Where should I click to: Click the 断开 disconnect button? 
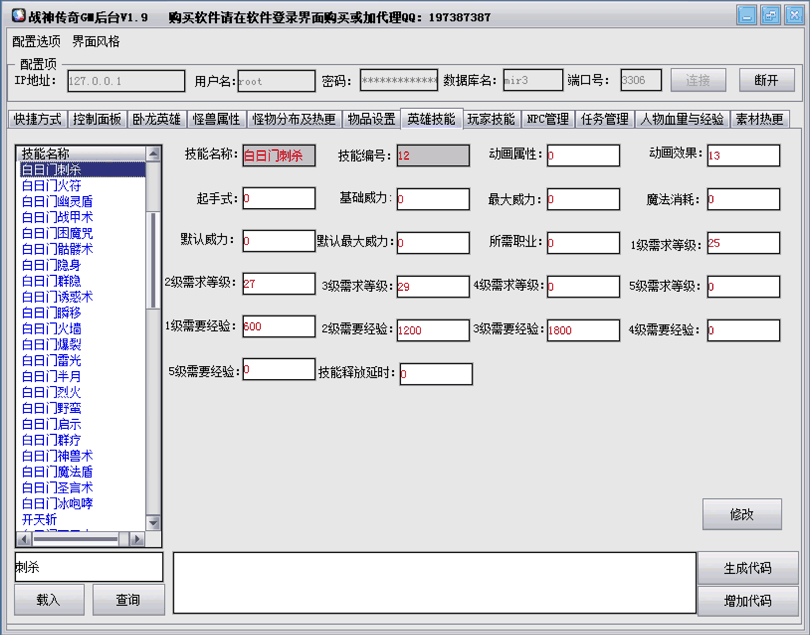[x=767, y=80]
